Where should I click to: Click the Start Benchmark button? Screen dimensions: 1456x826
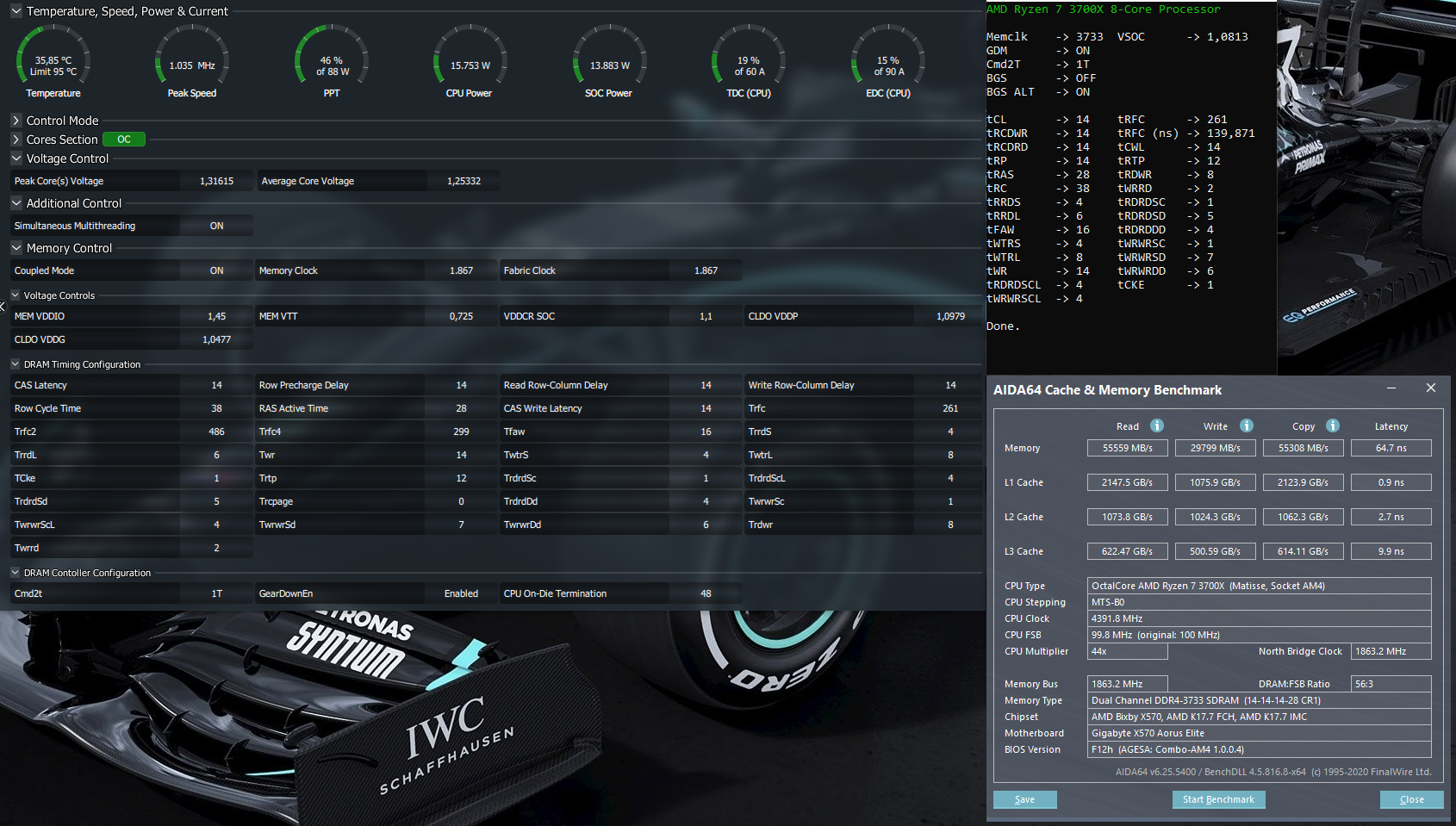point(1218,799)
